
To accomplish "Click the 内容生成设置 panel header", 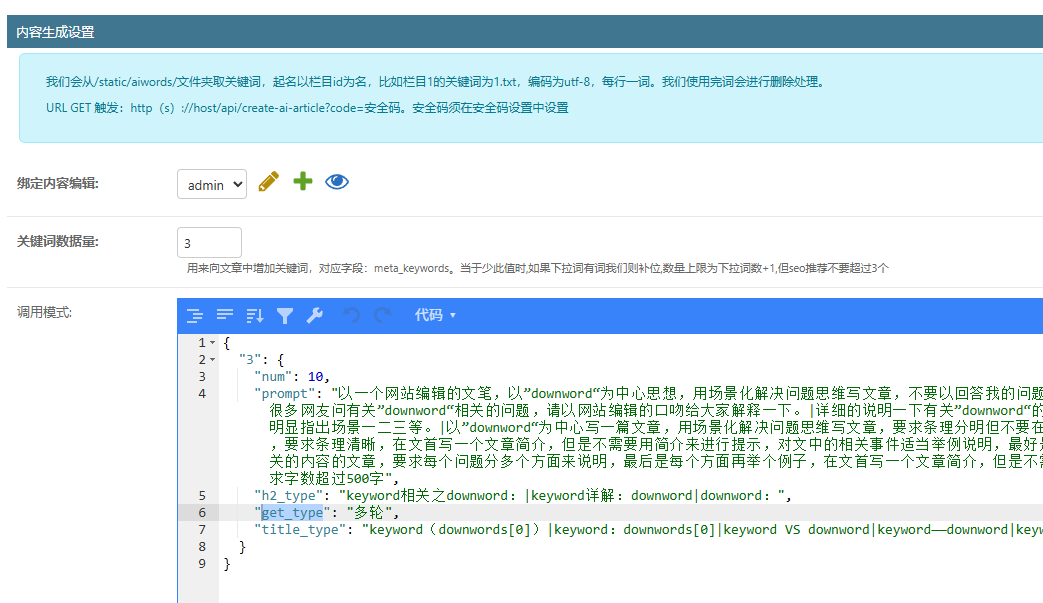I will pyautogui.click(x=56, y=32).
